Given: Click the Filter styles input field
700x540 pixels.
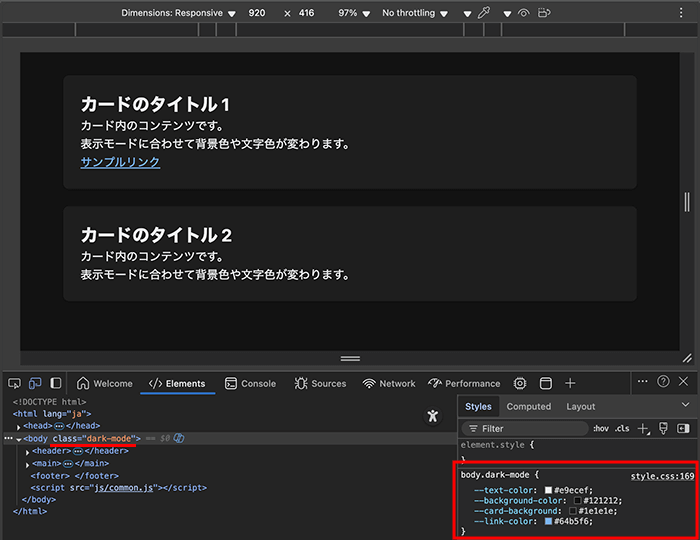Looking at the screenshot, I should coord(525,428).
